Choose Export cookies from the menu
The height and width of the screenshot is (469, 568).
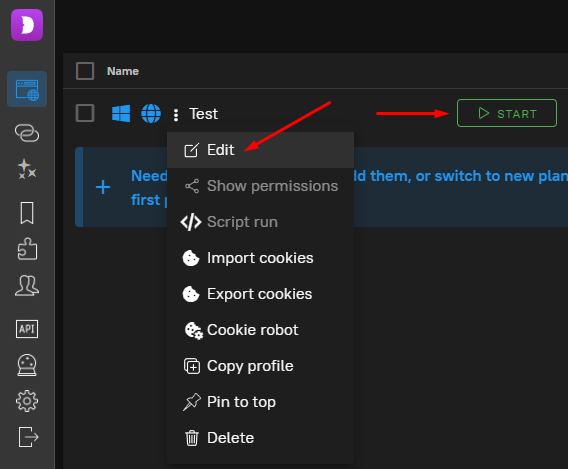[x=260, y=294]
